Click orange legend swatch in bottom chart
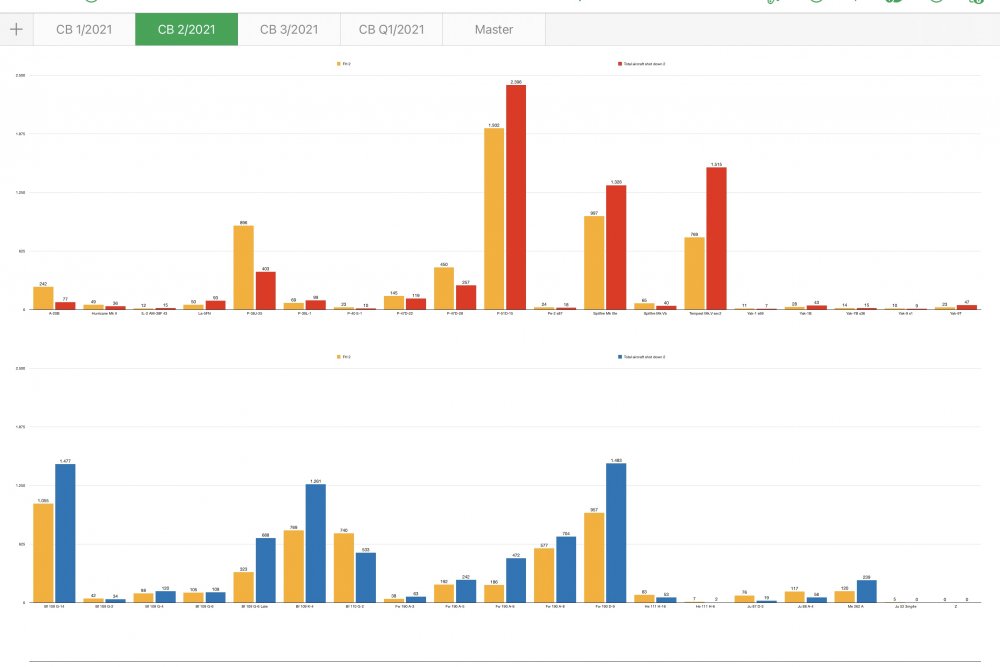1000x667 pixels. tap(339, 356)
